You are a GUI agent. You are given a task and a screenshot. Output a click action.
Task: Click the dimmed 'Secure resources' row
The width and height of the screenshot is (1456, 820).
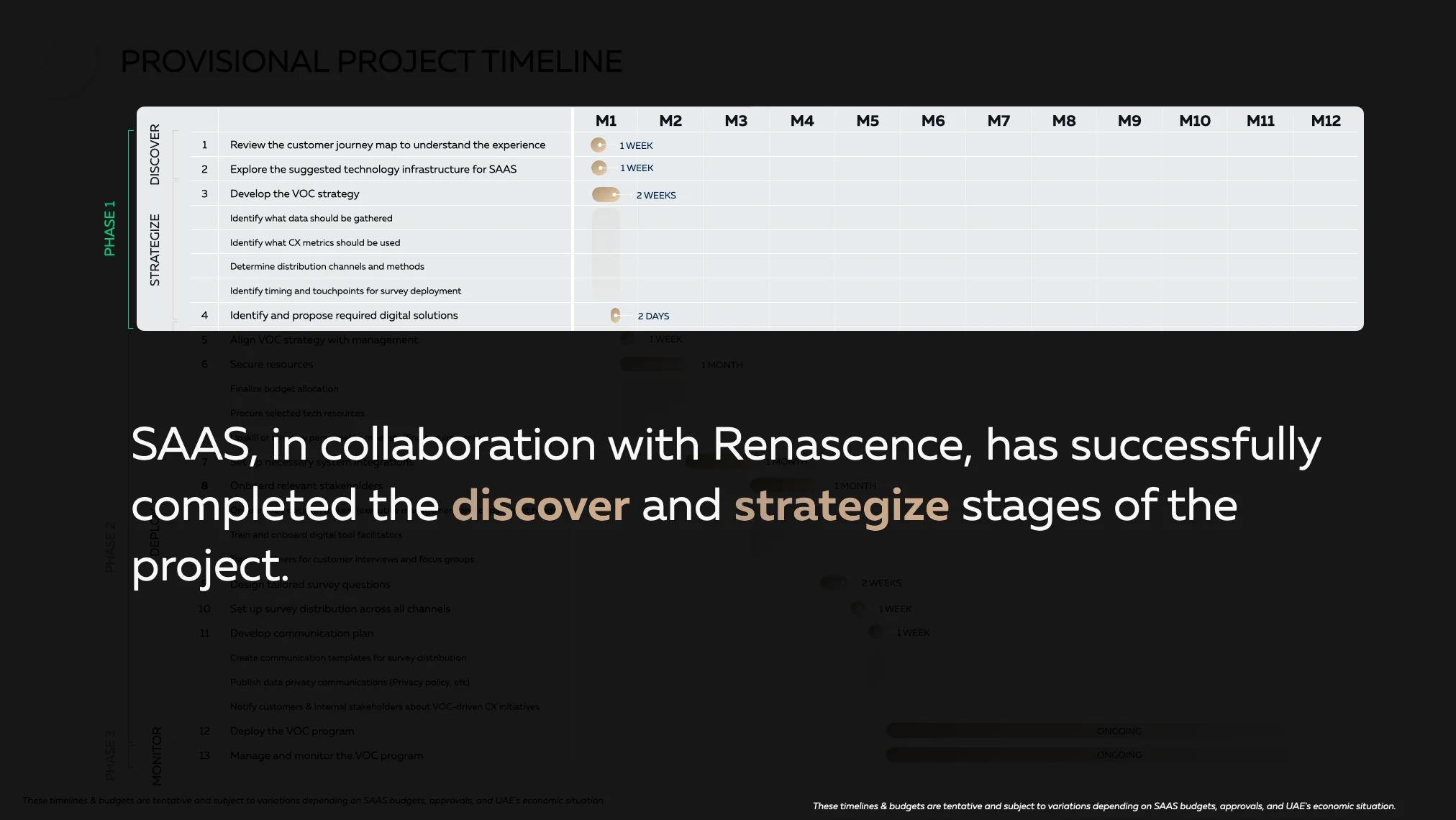pos(272,364)
